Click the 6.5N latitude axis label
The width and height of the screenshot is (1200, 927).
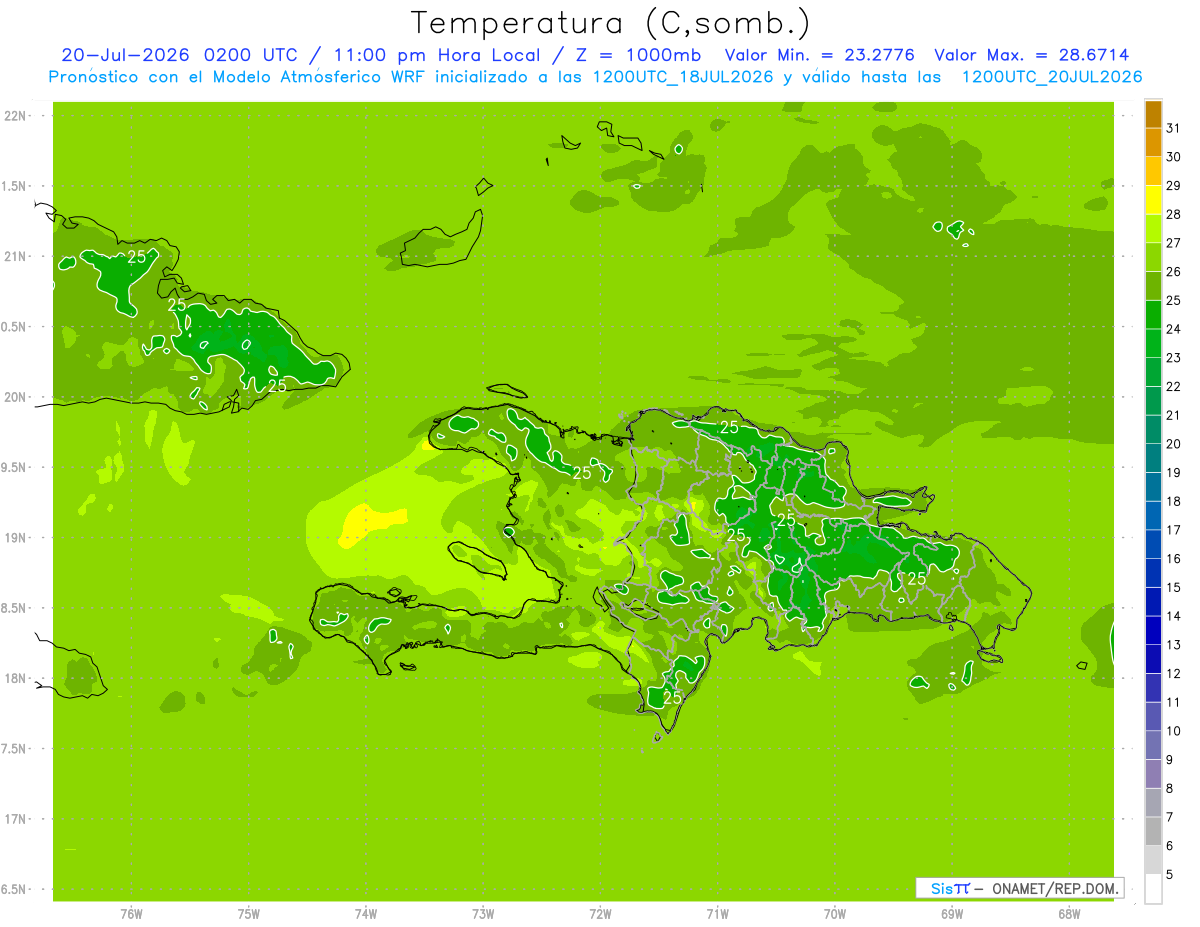click(x=15, y=889)
